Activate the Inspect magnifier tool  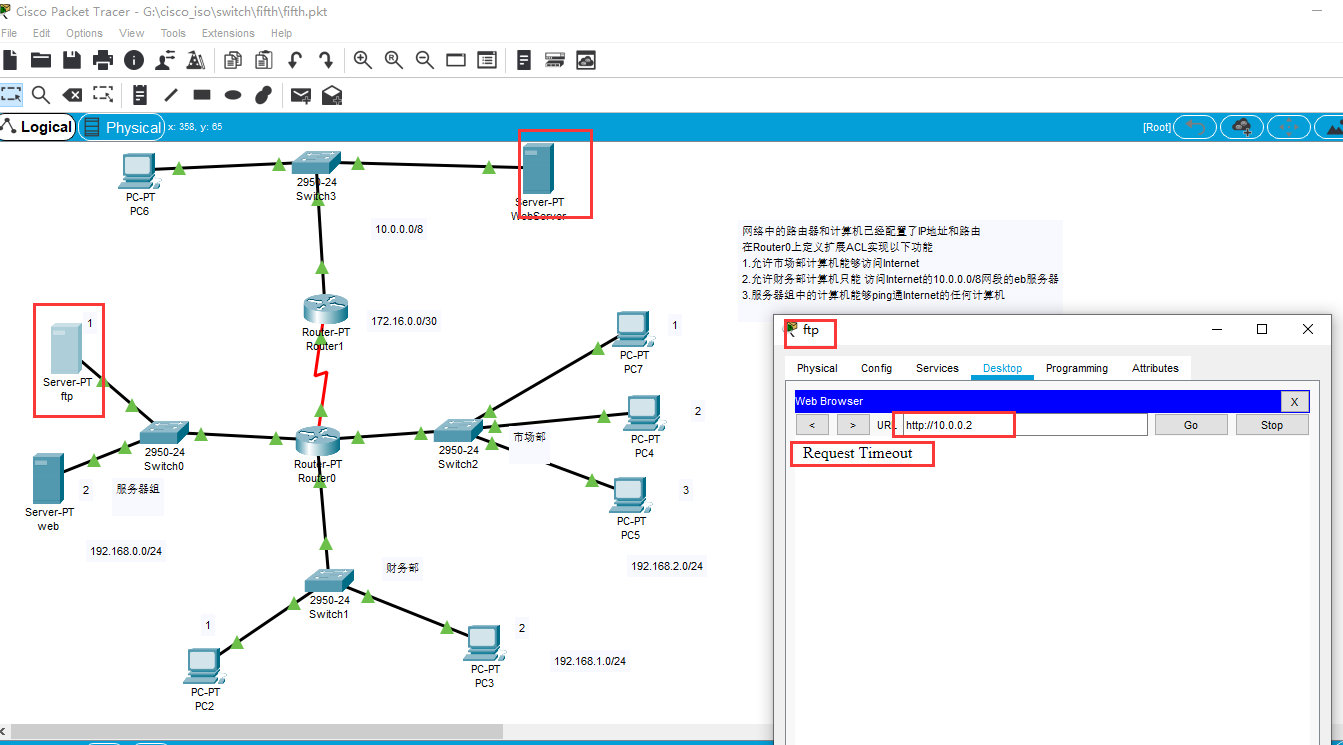41,94
